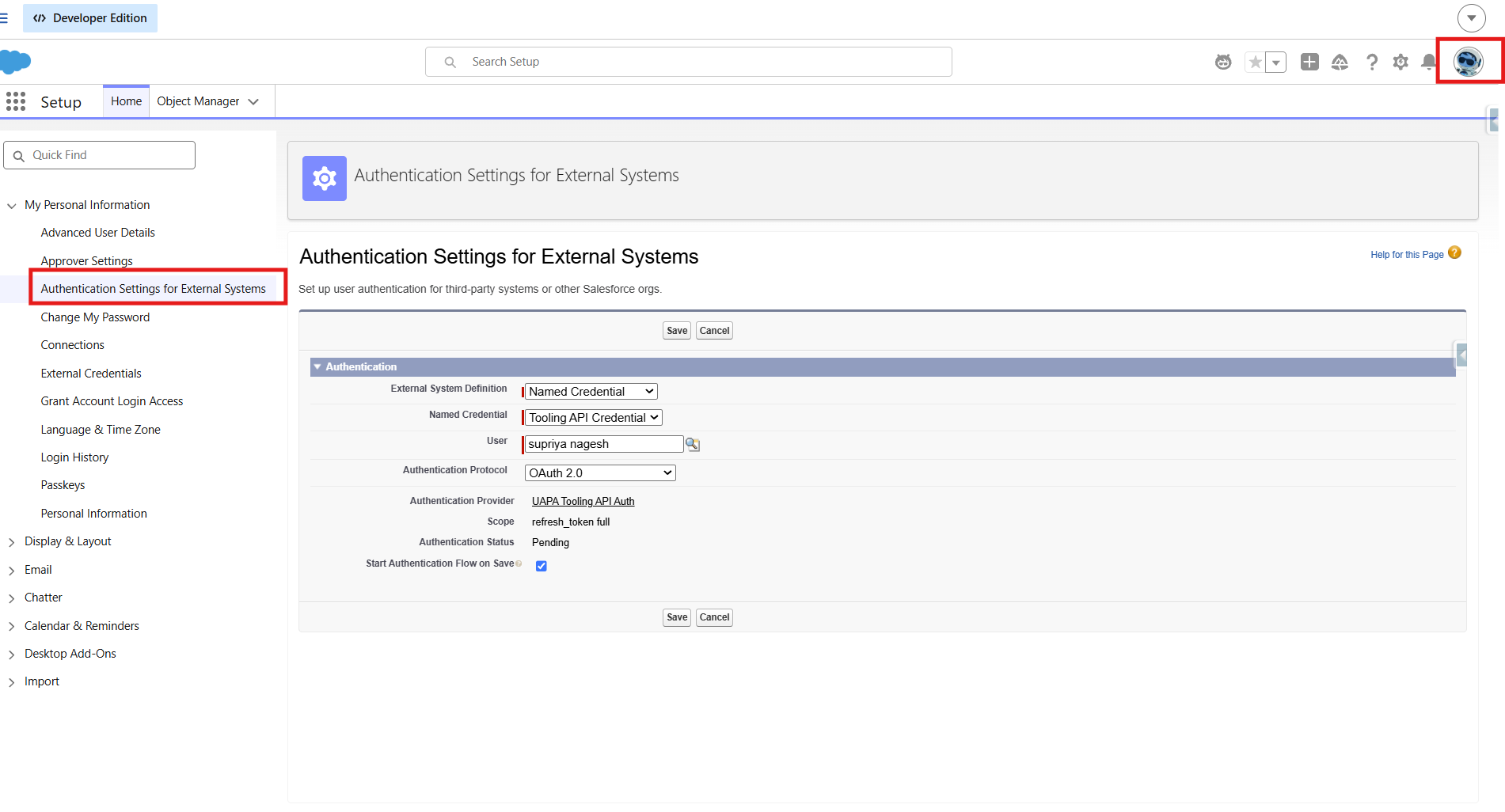Open Login History
The image size is (1505, 812).
(x=74, y=457)
